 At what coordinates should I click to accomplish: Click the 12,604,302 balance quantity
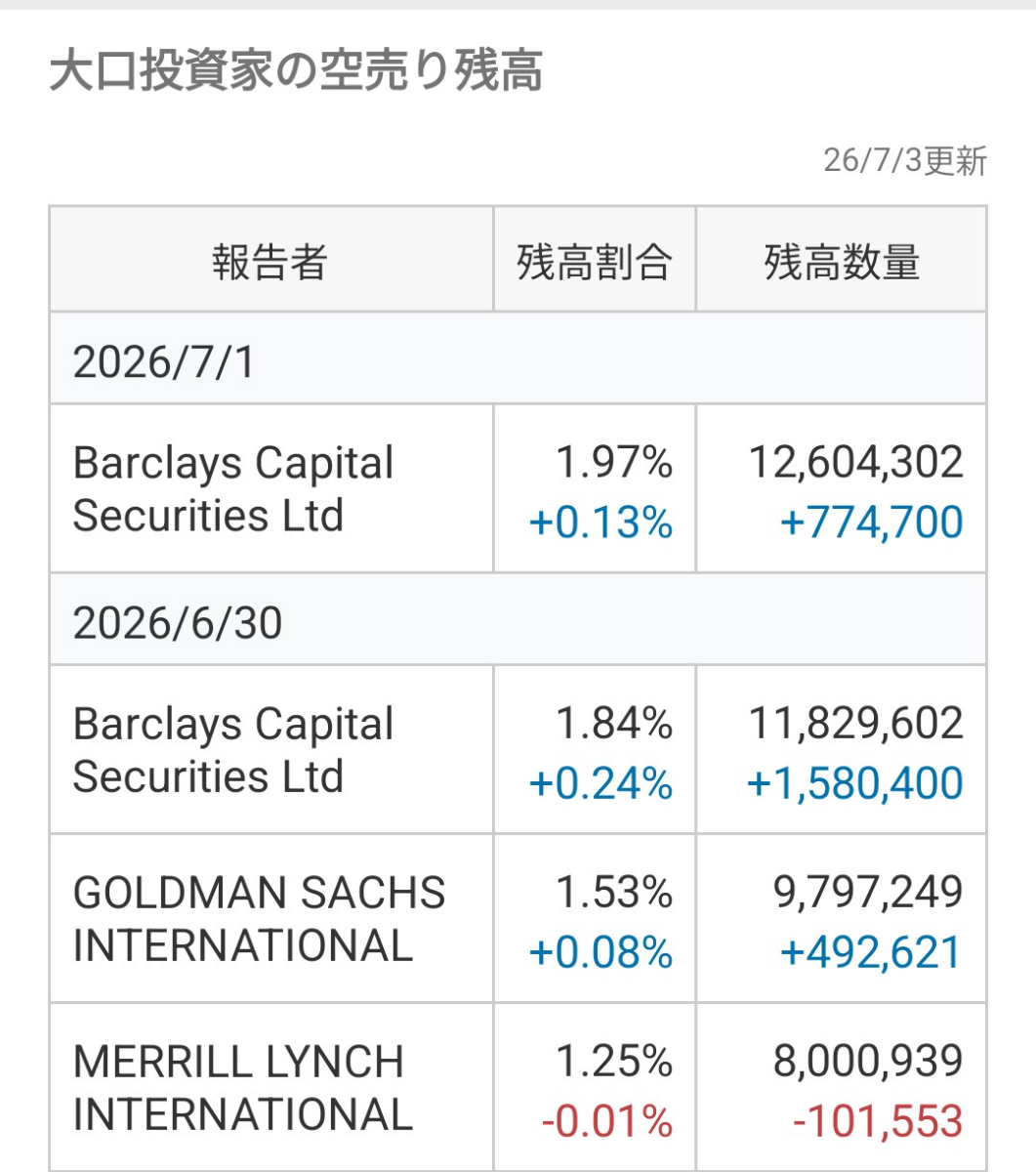[x=855, y=462]
